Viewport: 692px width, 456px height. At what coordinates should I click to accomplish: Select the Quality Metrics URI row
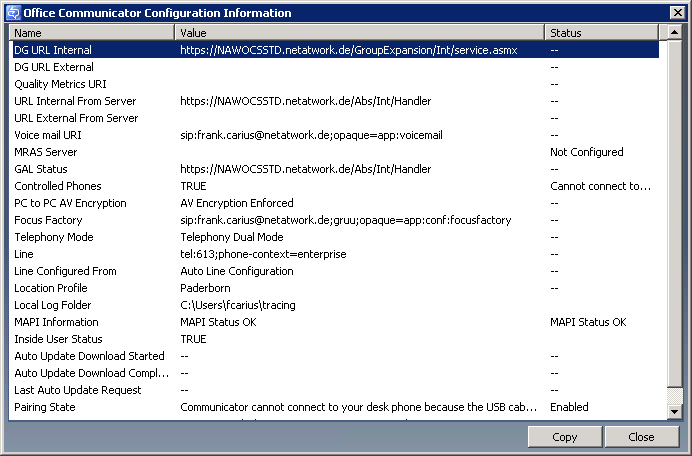[x=334, y=84]
